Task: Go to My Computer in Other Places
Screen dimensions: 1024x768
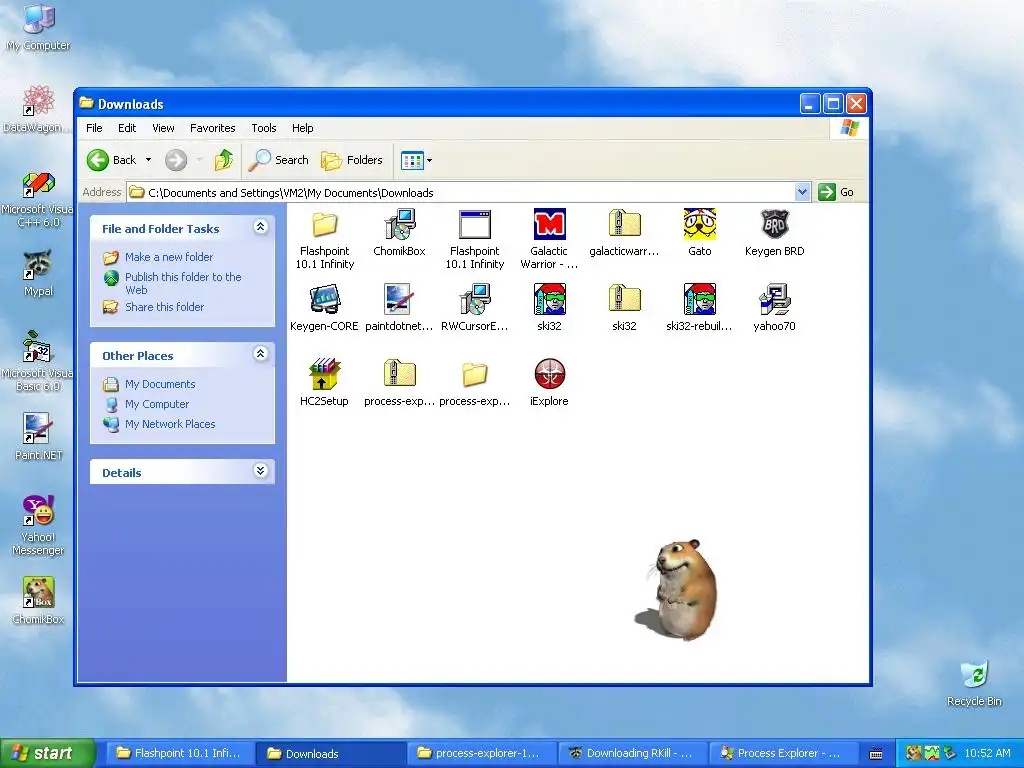Action: tap(157, 404)
